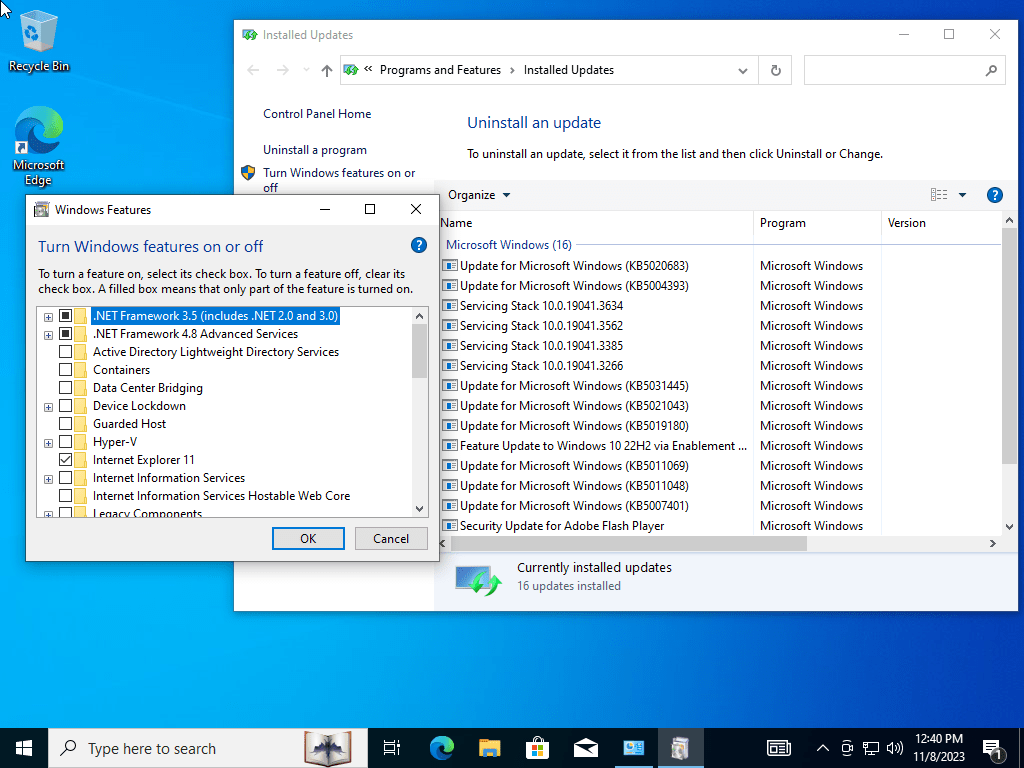Image resolution: width=1024 pixels, height=768 pixels.
Task: Click Cancel in Windows Features dialog
Action: point(391,538)
